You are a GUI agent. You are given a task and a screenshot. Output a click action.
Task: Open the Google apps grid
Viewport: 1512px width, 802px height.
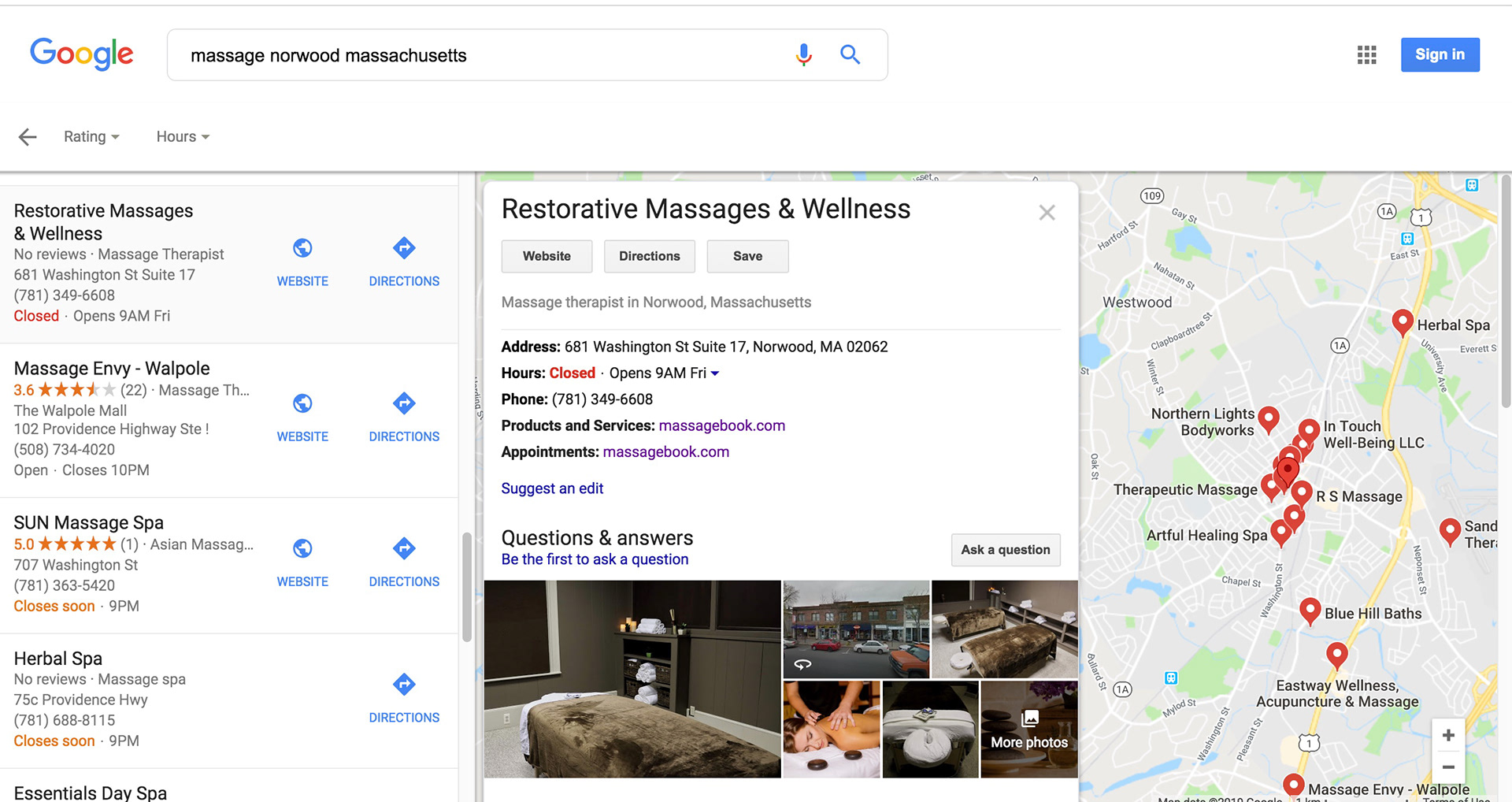coord(1367,54)
